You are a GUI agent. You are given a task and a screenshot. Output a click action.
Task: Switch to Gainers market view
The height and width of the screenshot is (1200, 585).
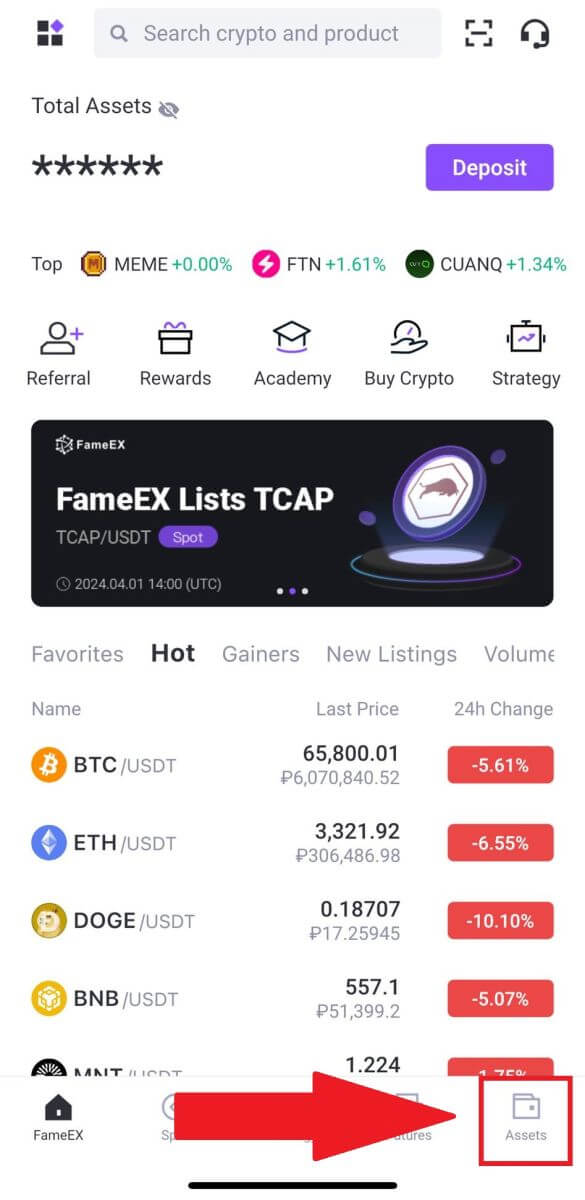[x=260, y=654]
